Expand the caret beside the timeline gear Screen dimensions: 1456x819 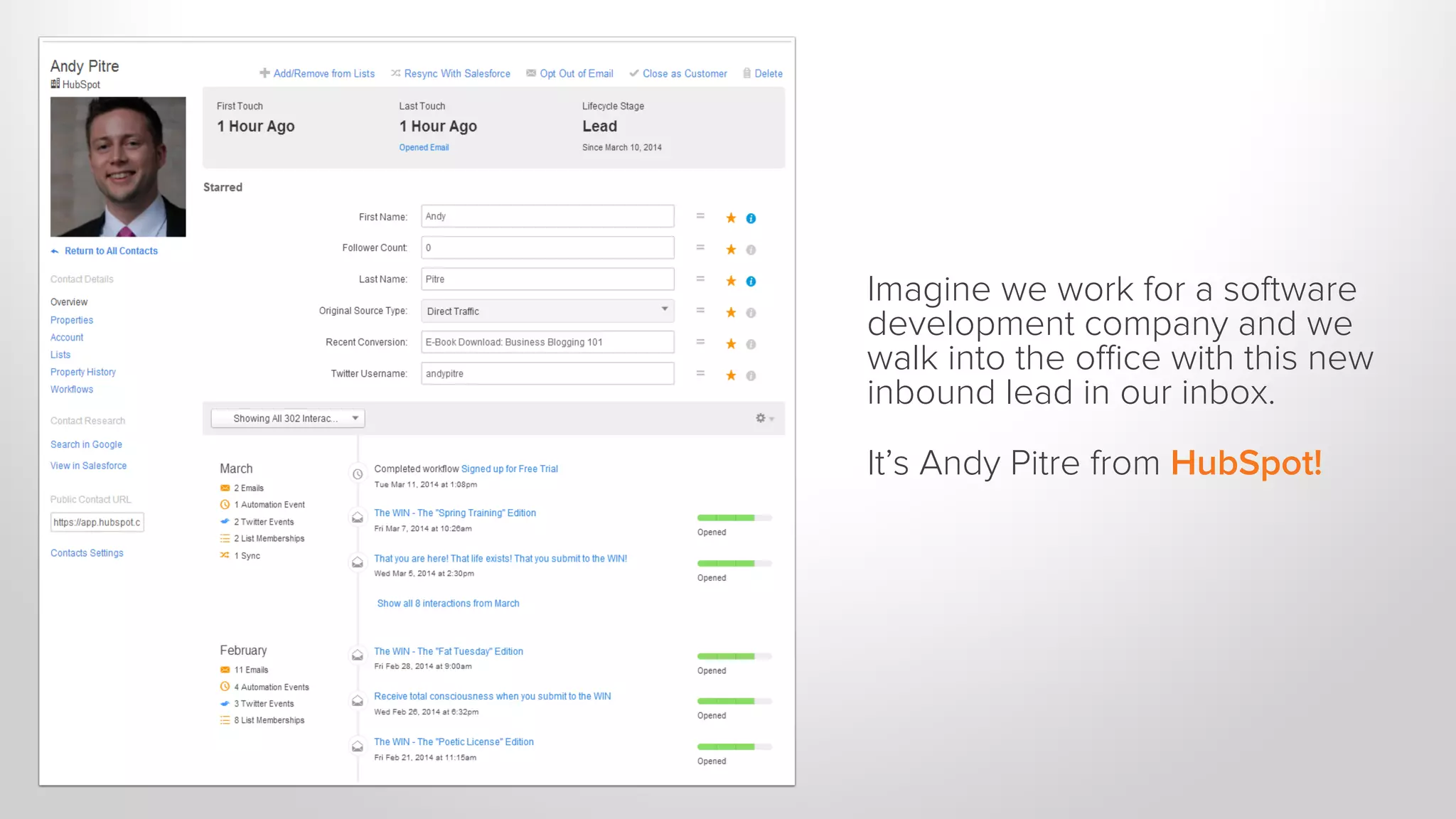(x=772, y=419)
